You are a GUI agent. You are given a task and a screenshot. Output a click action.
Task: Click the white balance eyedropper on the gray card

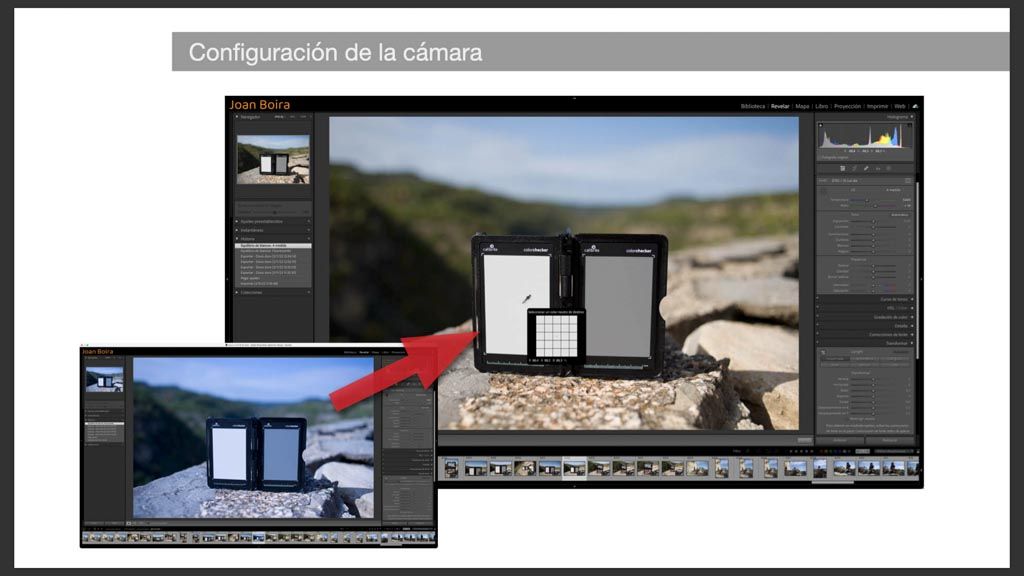523,298
